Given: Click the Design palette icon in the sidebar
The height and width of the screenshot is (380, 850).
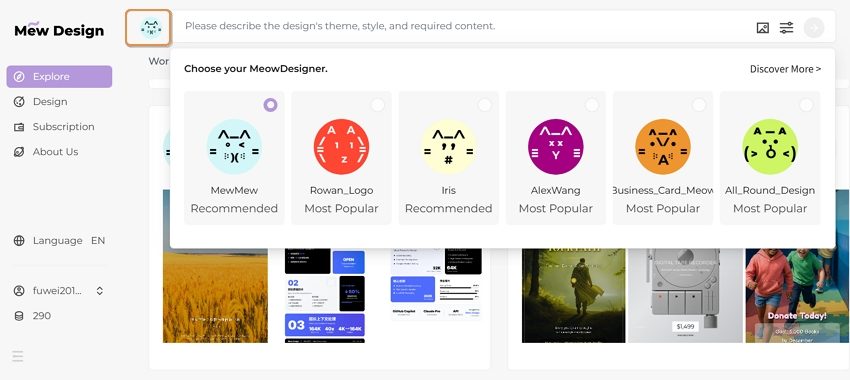Looking at the screenshot, I should 19,101.
